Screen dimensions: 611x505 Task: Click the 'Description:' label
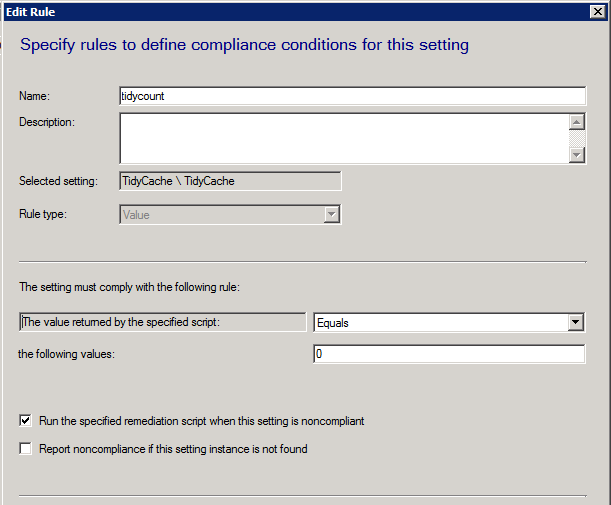pyautogui.click(x=47, y=122)
